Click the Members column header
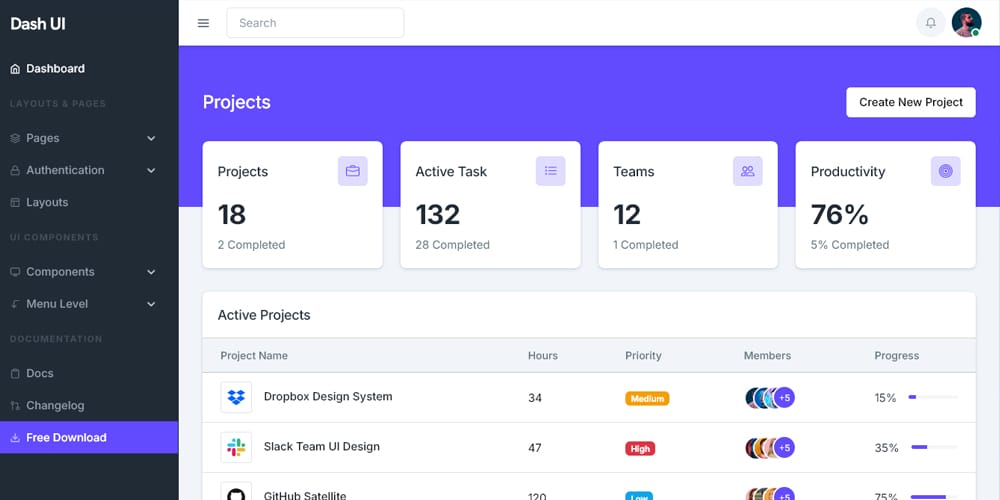Viewport: 1000px width, 500px height. point(767,356)
